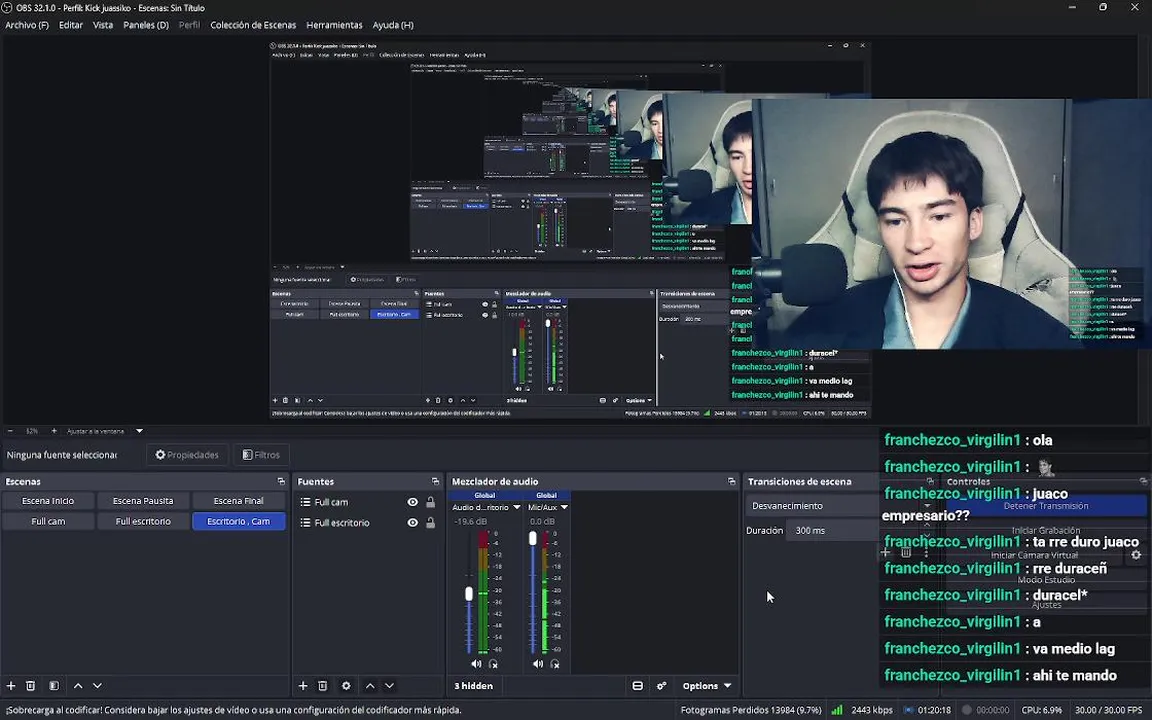
Task: Open the Archivo (F) menu
Action: click(27, 25)
